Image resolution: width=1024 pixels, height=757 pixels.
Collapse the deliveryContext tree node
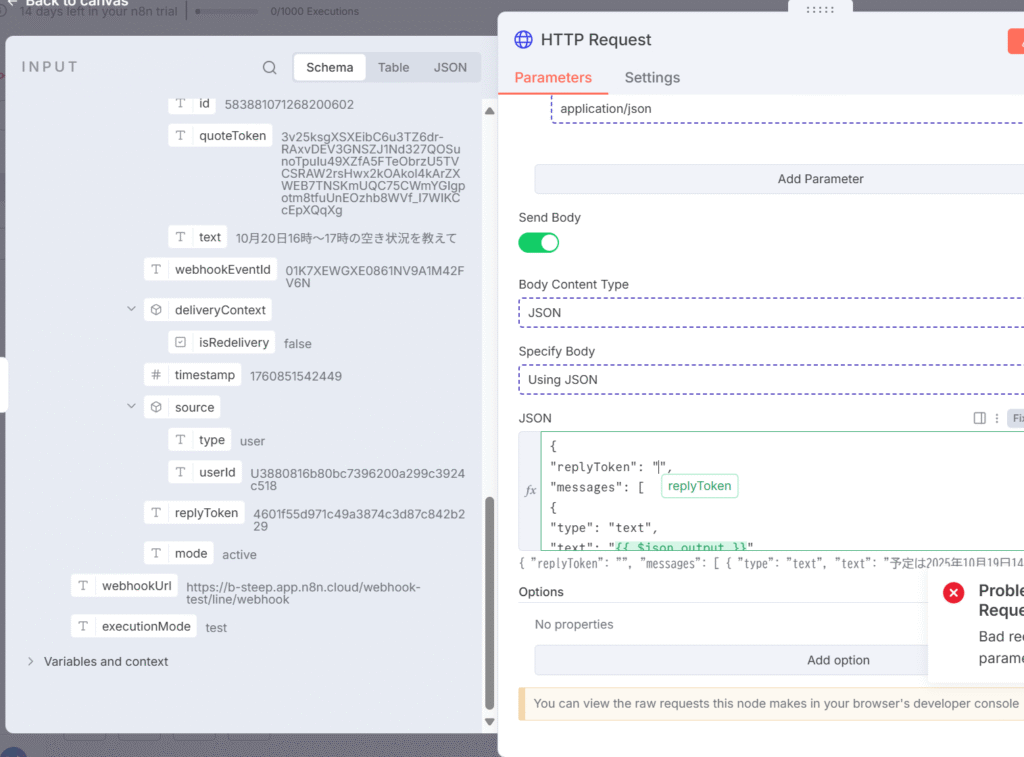click(131, 310)
